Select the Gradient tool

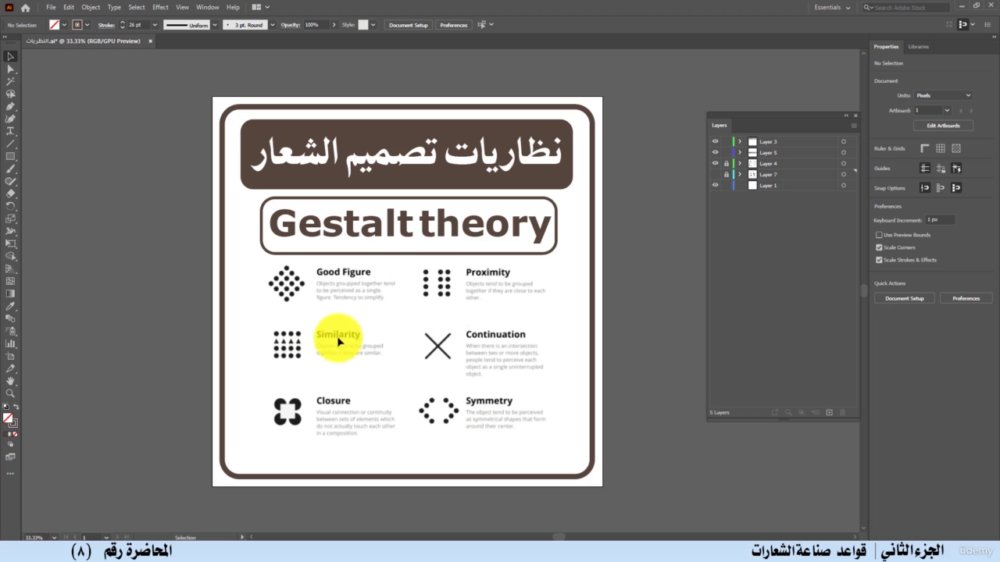(x=10, y=293)
